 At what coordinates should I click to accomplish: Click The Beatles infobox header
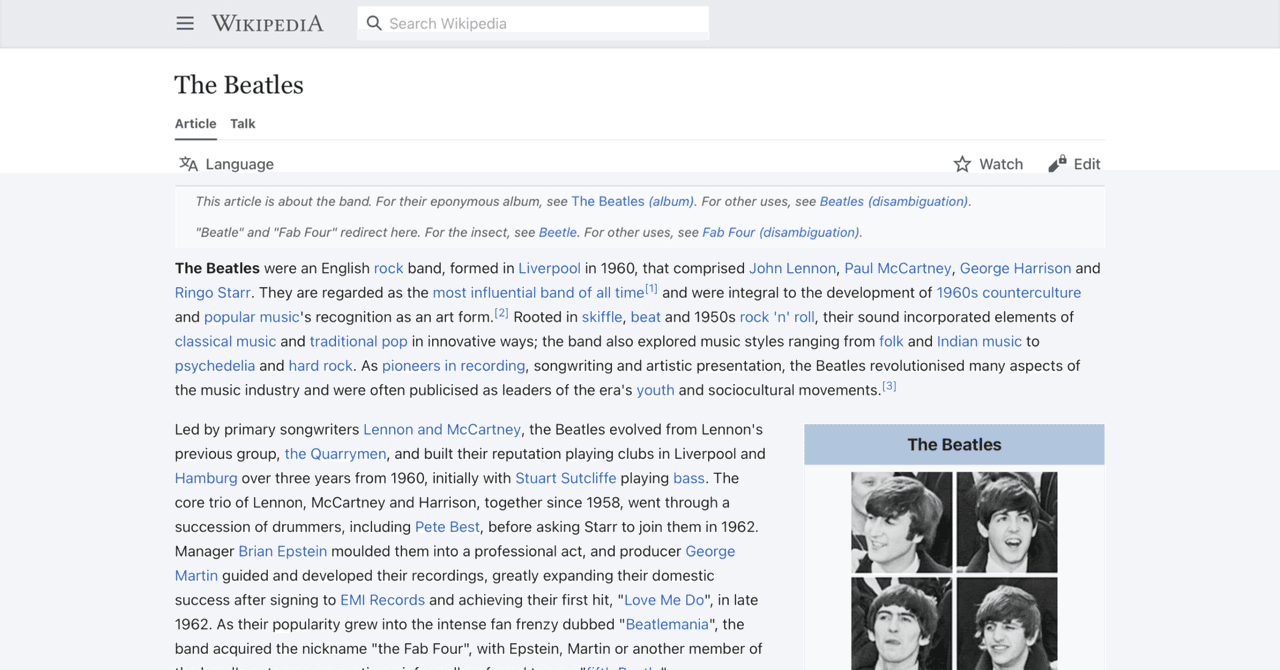pos(954,445)
